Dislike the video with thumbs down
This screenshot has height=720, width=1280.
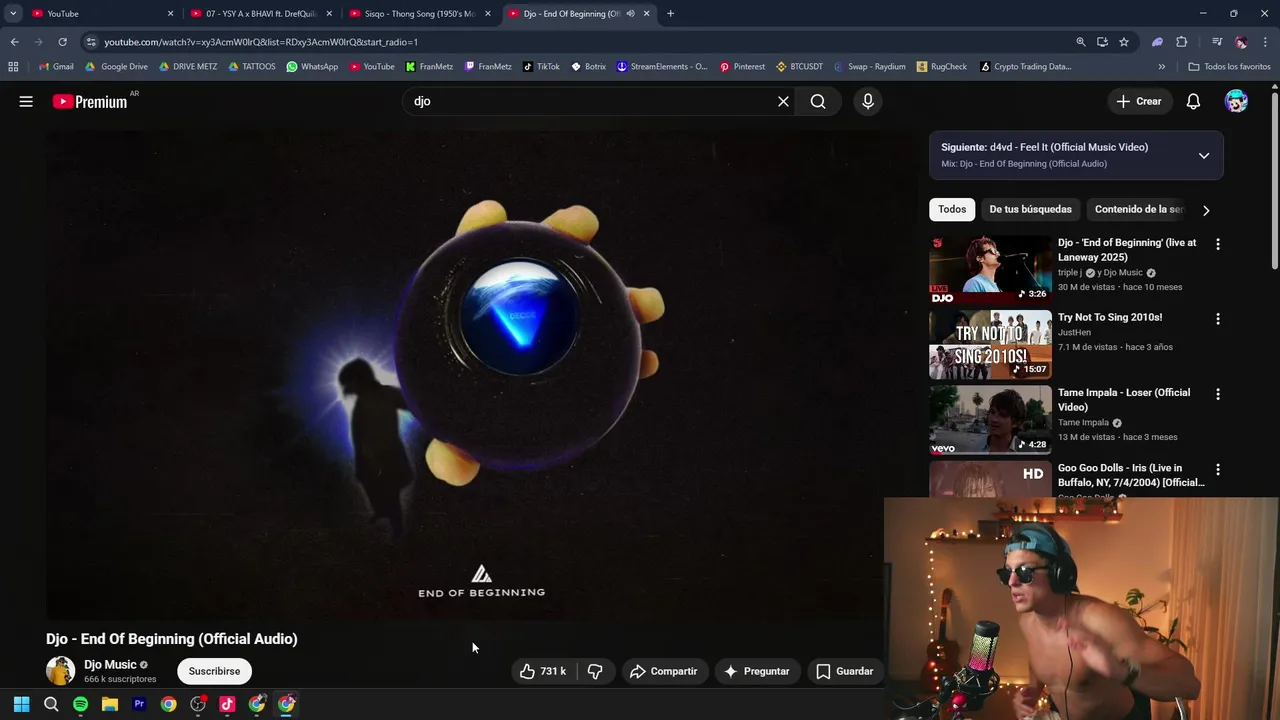595,671
